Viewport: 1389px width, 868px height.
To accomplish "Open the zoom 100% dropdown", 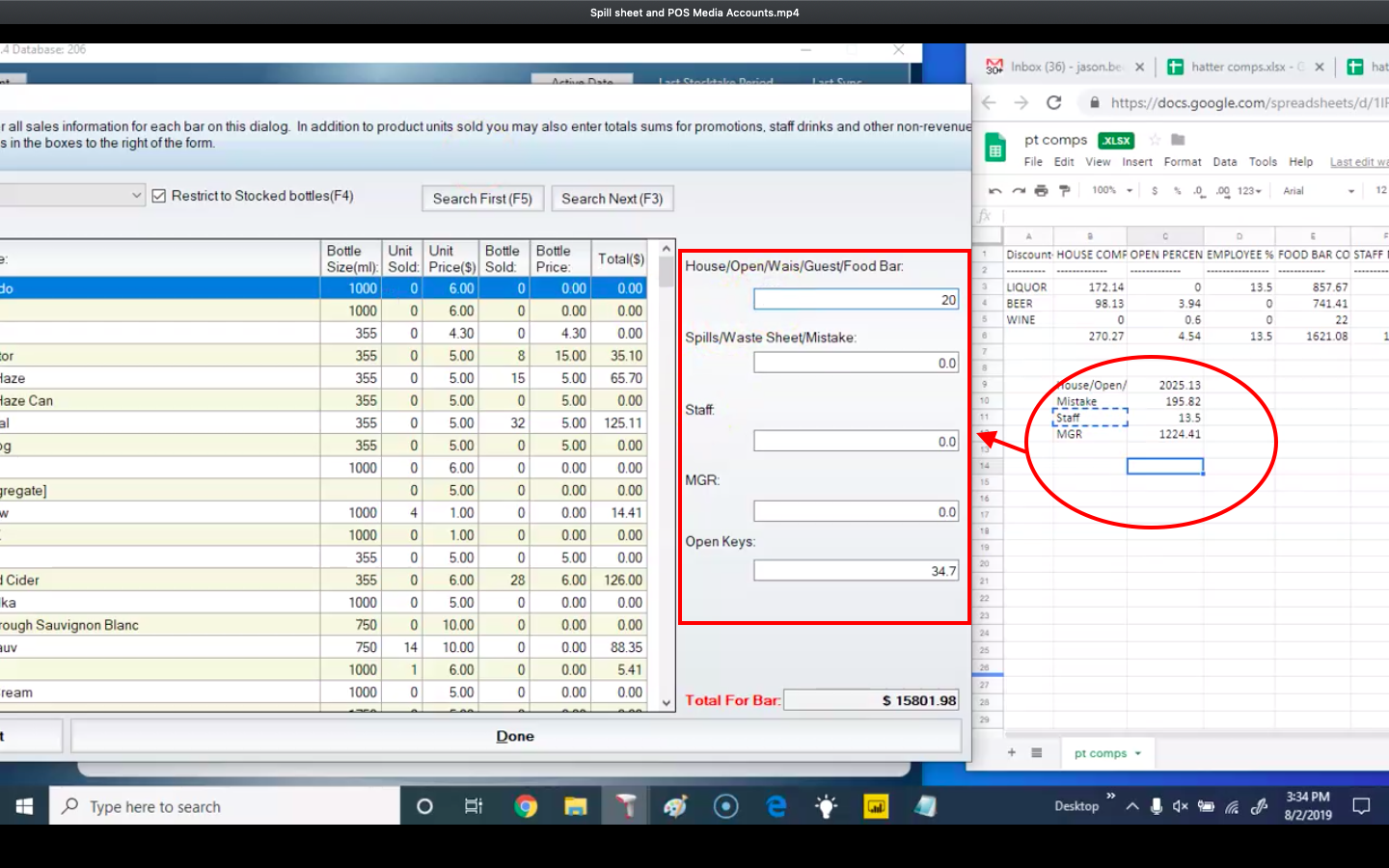I will [x=1112, y=191].
